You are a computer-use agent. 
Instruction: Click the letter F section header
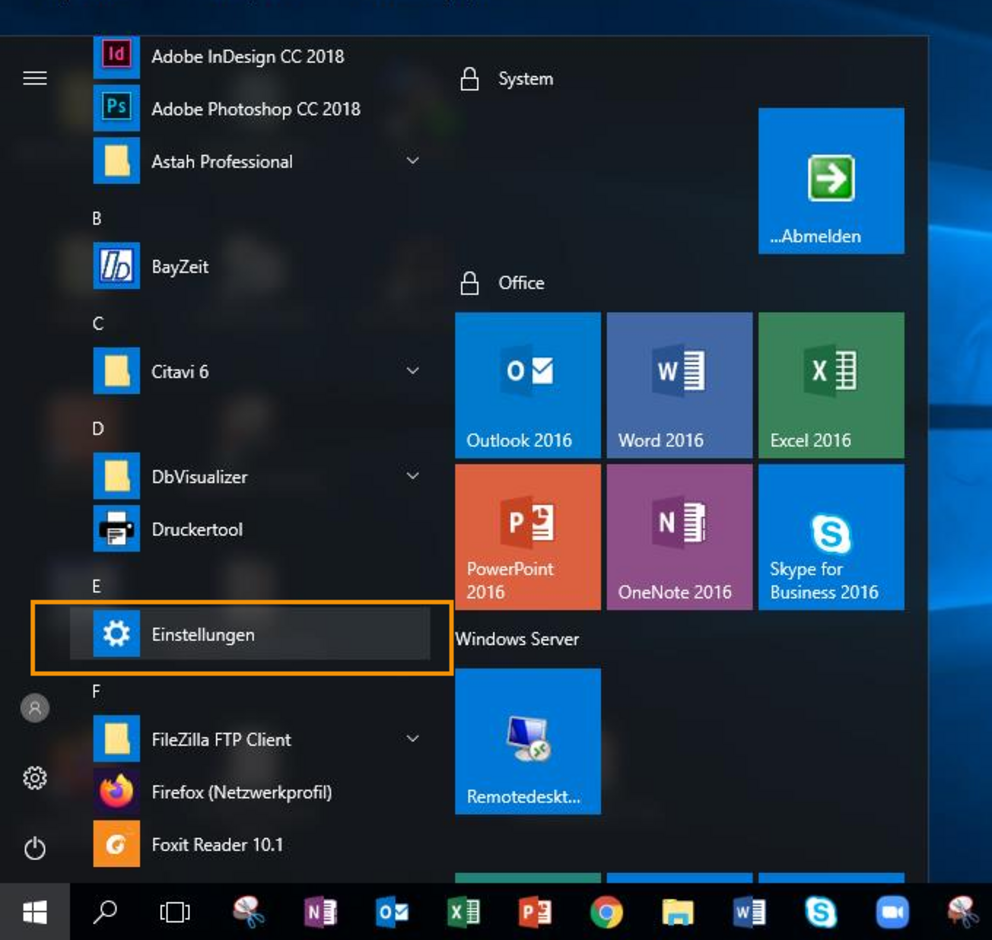(96, 691)
